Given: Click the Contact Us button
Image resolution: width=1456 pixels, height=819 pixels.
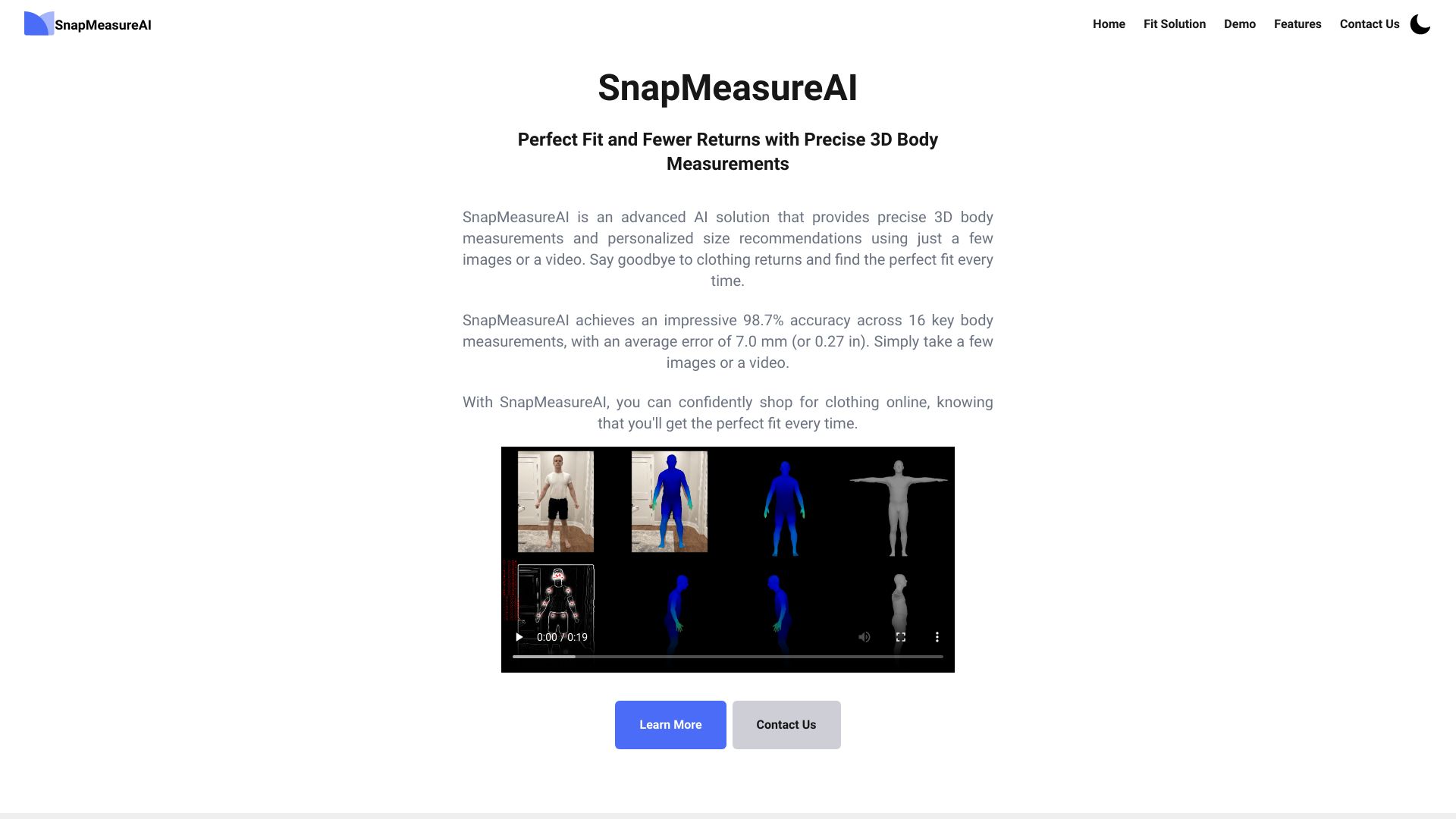Looking at the screenshot, I should tap(786, 724).
